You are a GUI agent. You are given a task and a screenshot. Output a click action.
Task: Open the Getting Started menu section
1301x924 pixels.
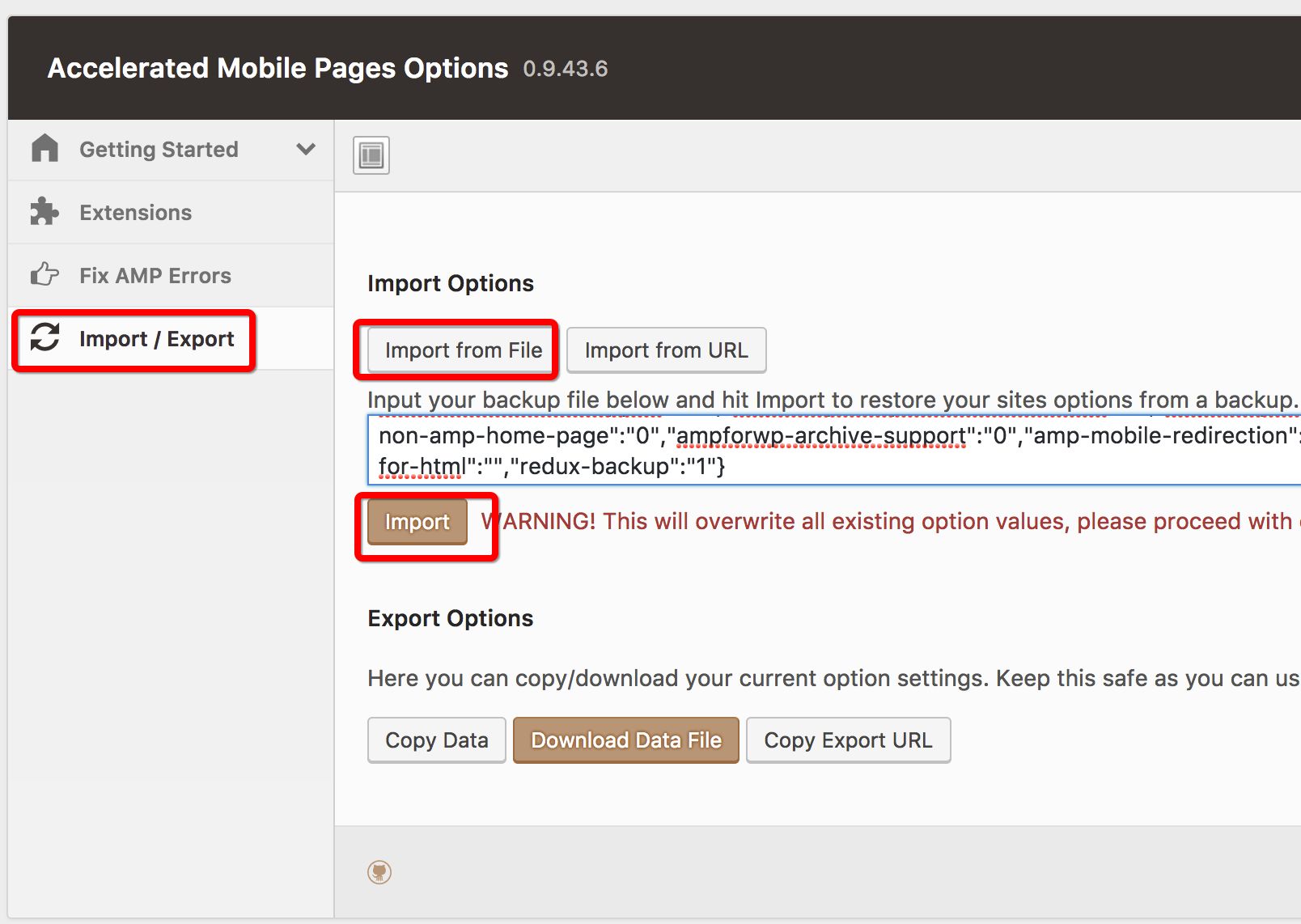pyautogui.click(x=171, y=150)
